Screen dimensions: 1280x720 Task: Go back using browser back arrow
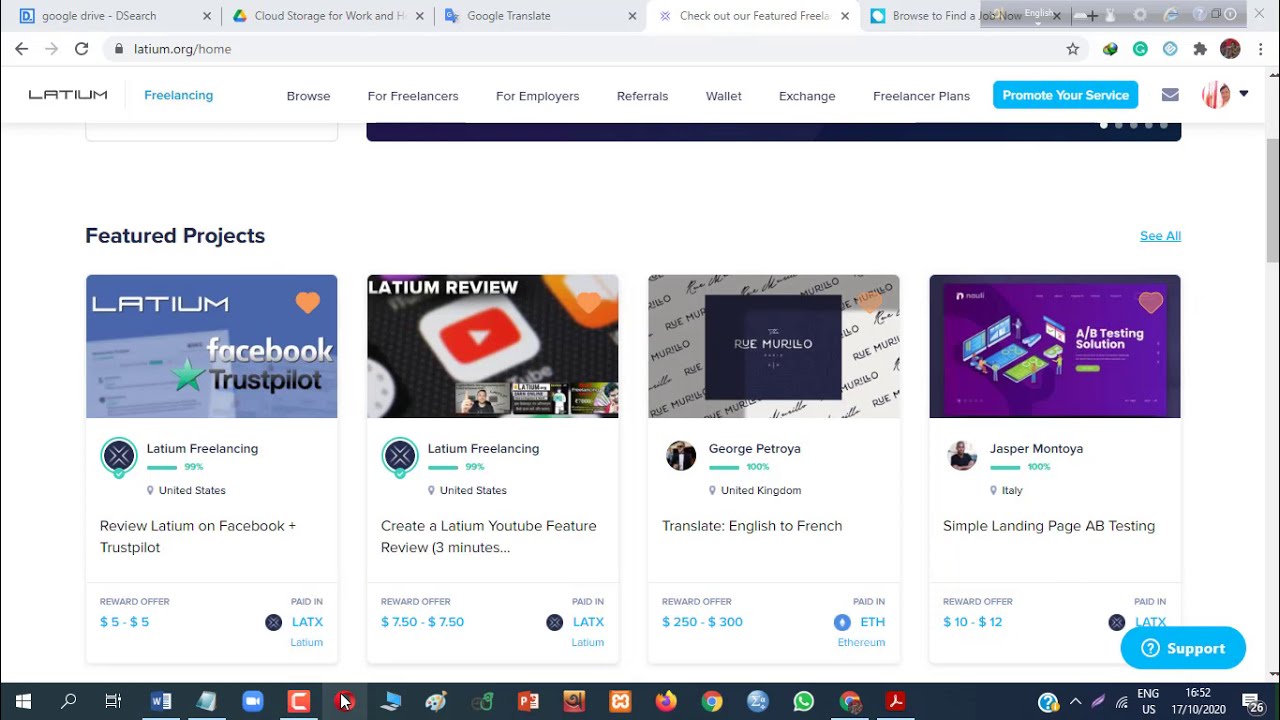coord(21,49)
